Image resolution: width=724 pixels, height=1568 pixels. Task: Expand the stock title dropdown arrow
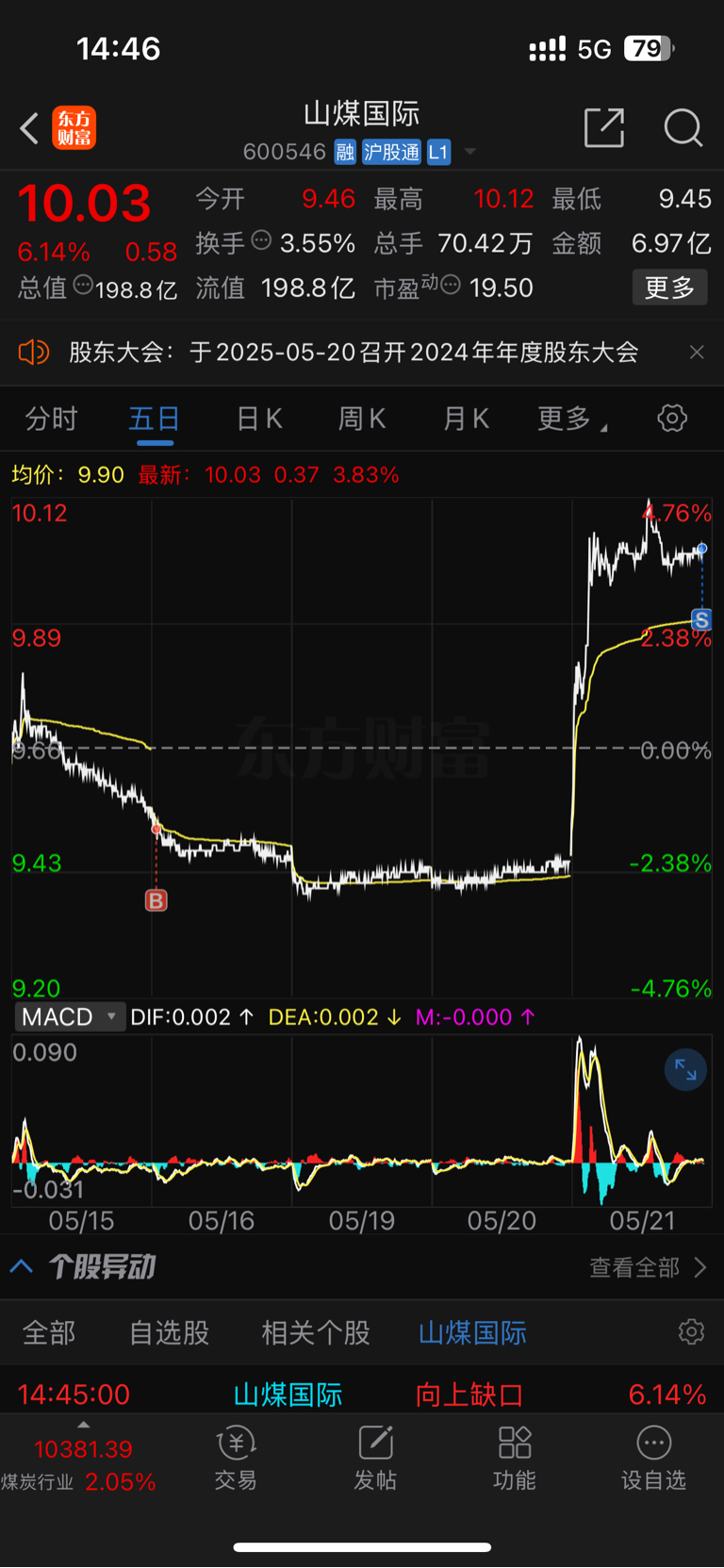(x=469, y=152)
